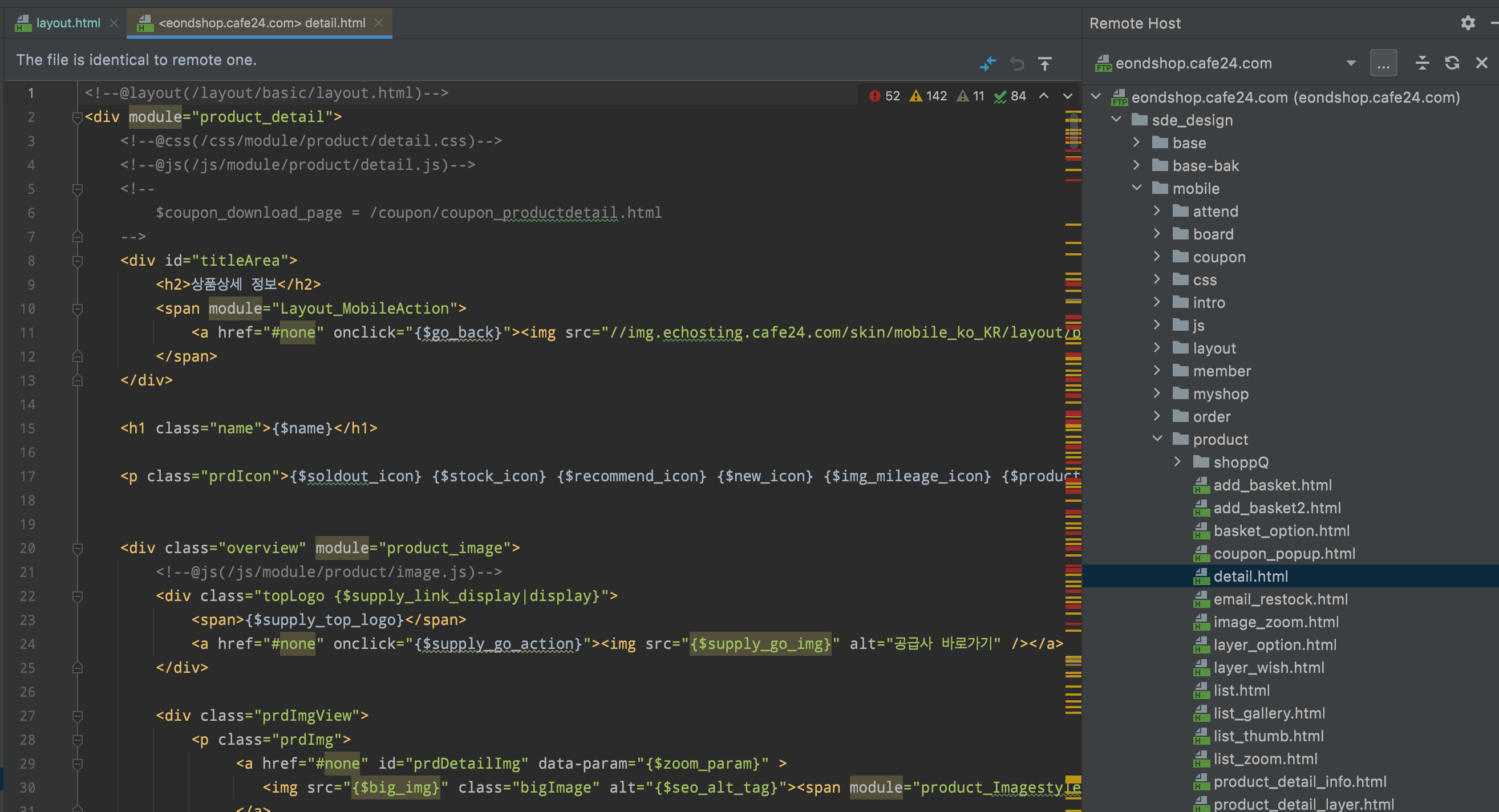This screenshot has width=1499, height=812.
Task: Toggle code fold marker on line 20
Action: click(x=77, y=549)
